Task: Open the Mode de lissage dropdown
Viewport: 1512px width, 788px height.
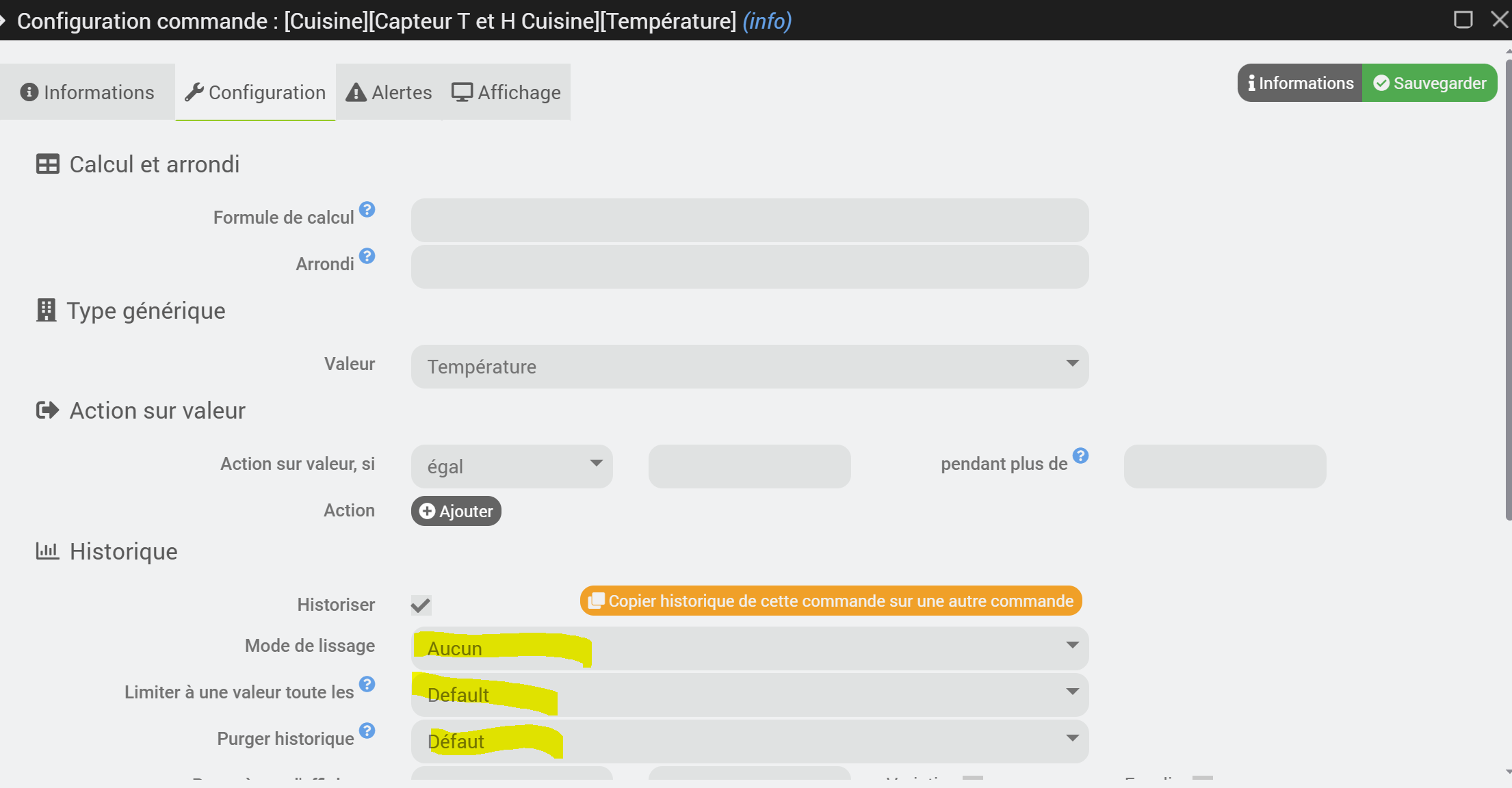Action: click(x=749, y=648)
